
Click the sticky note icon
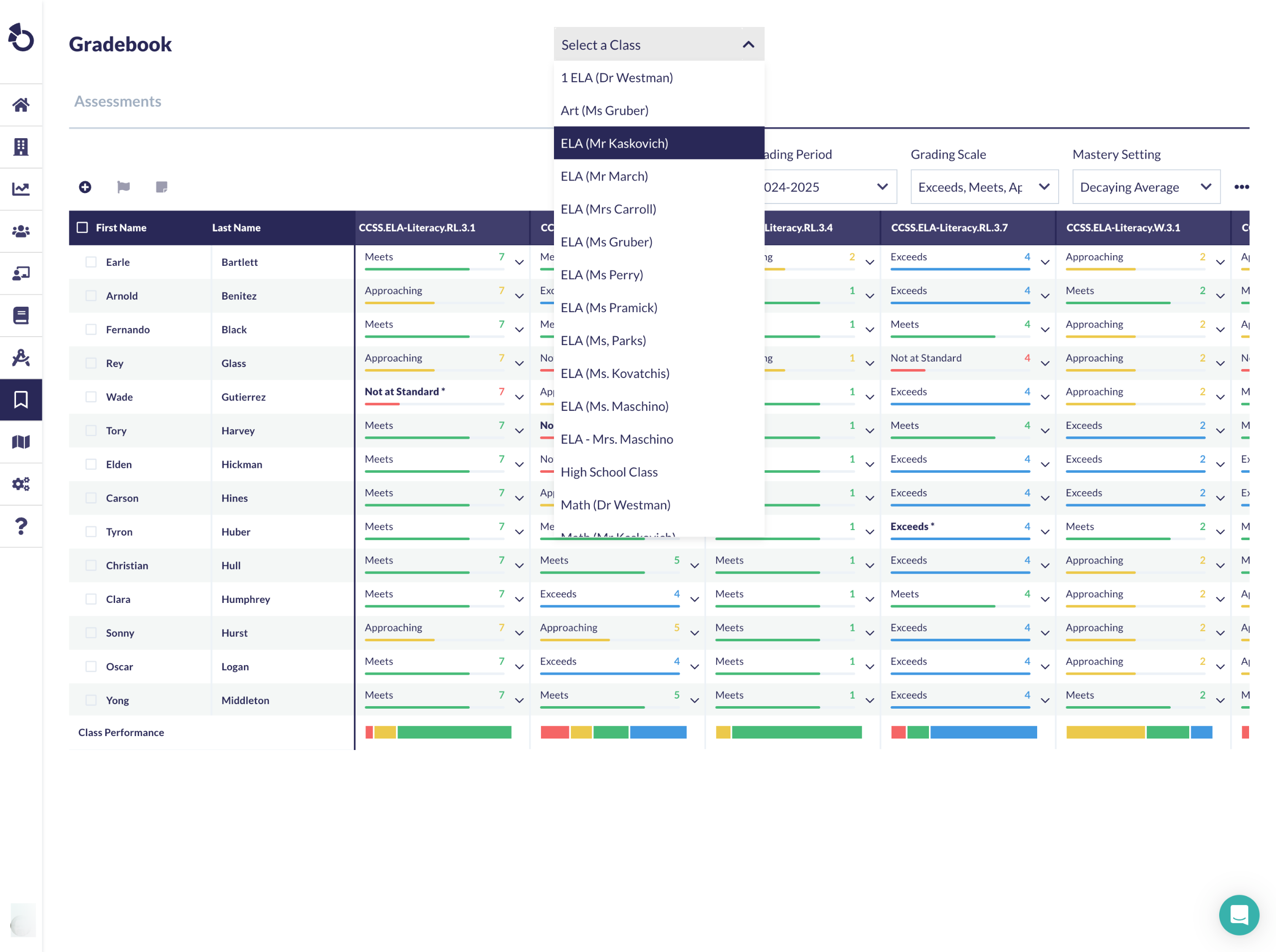click(161, 187)
